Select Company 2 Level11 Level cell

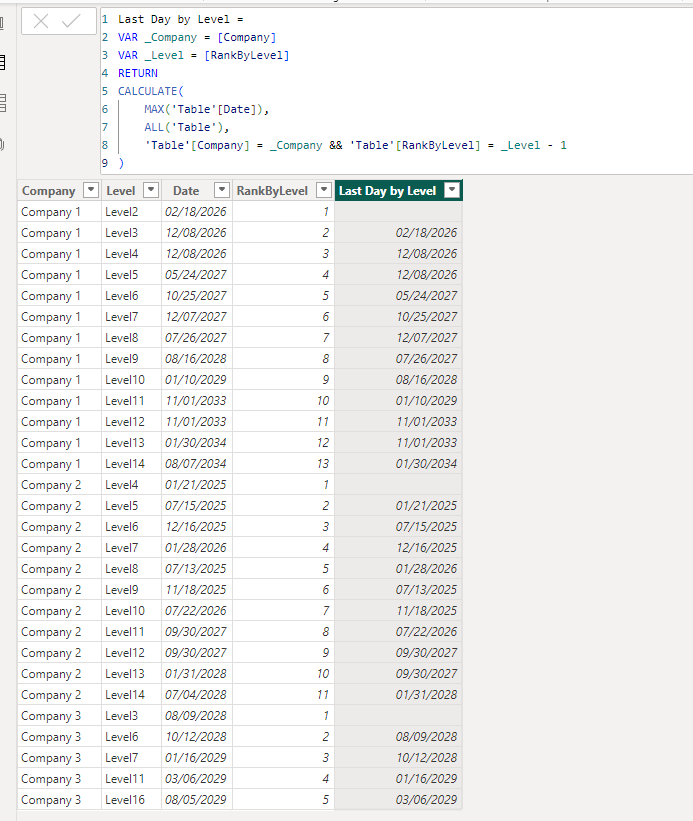tap(131, 631)
